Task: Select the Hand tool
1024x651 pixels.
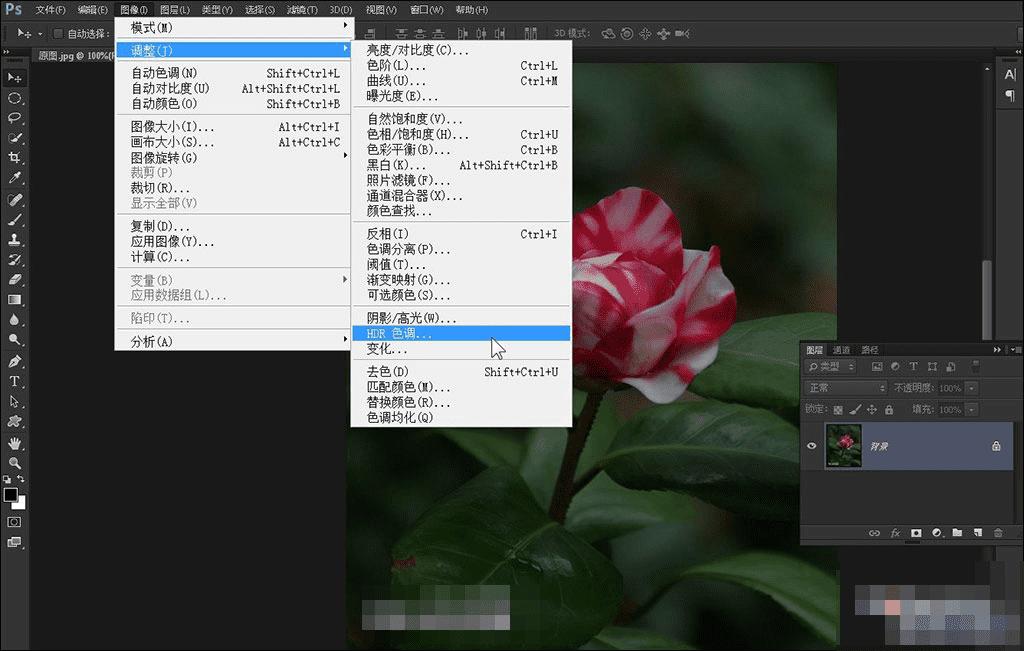Action: [x=15, y=443]
